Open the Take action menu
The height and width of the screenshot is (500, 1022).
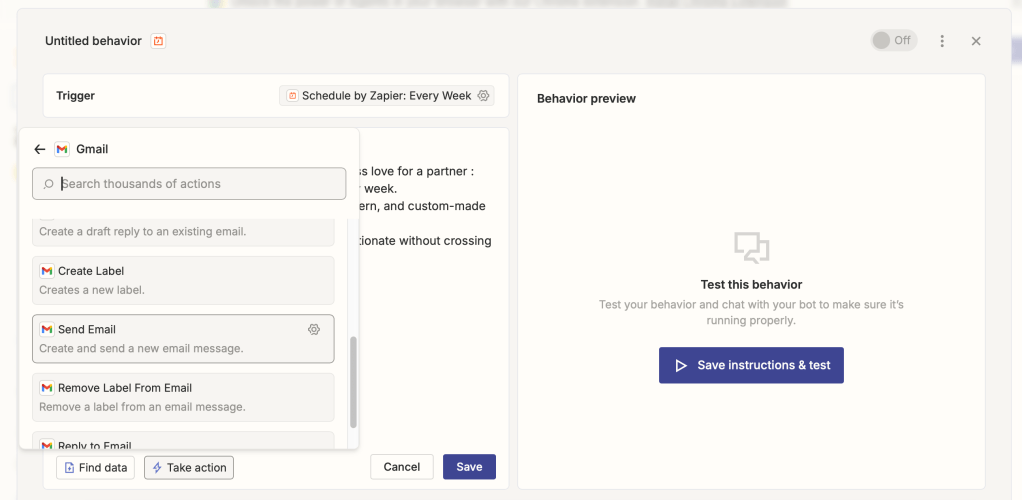click(x=189, y=467)
